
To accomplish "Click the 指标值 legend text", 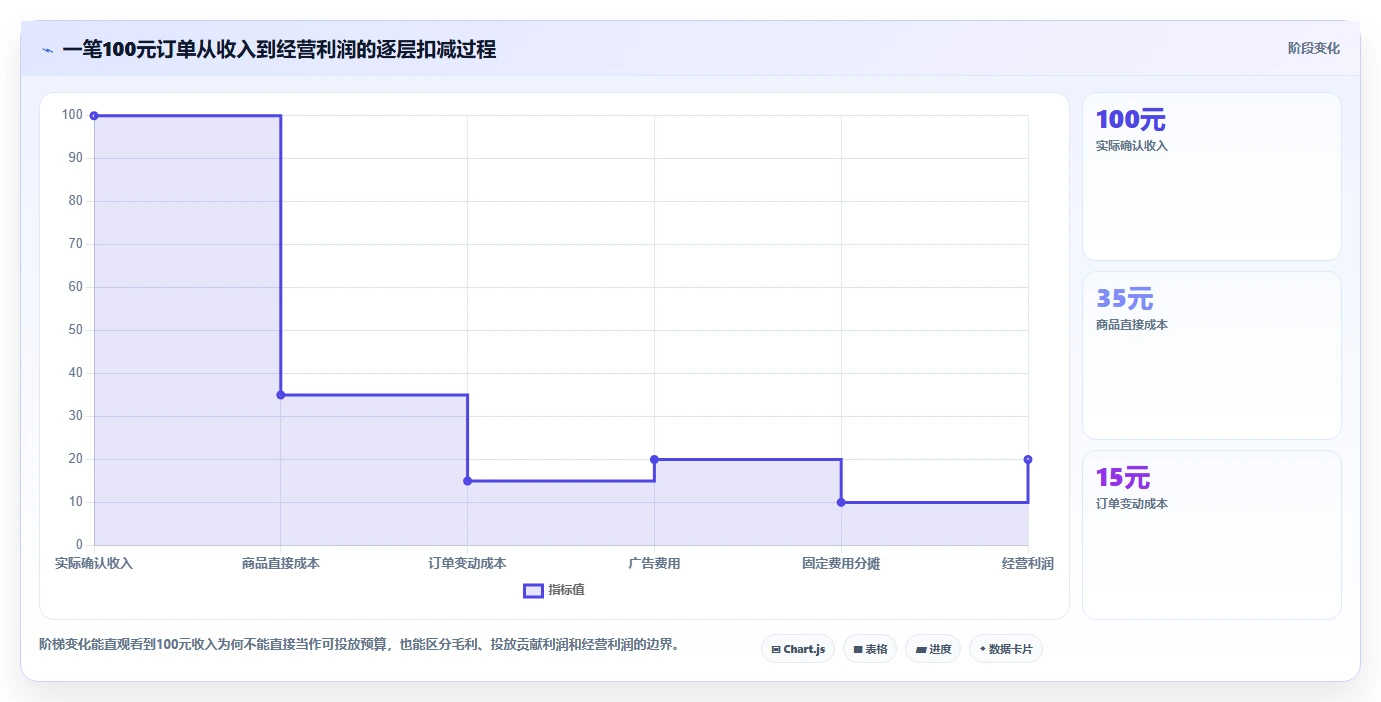I will click(566, 591).
